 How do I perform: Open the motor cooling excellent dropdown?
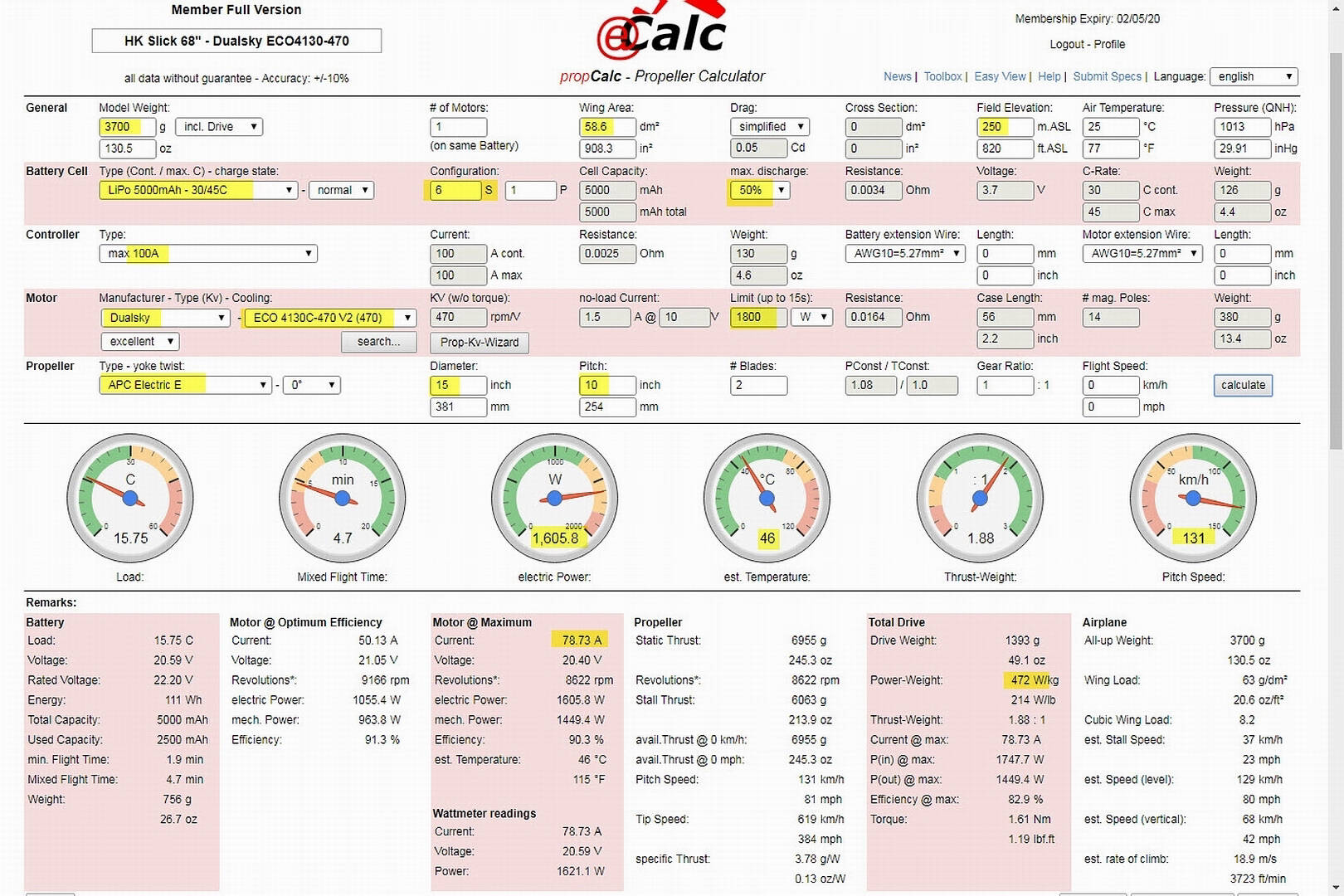140,341
